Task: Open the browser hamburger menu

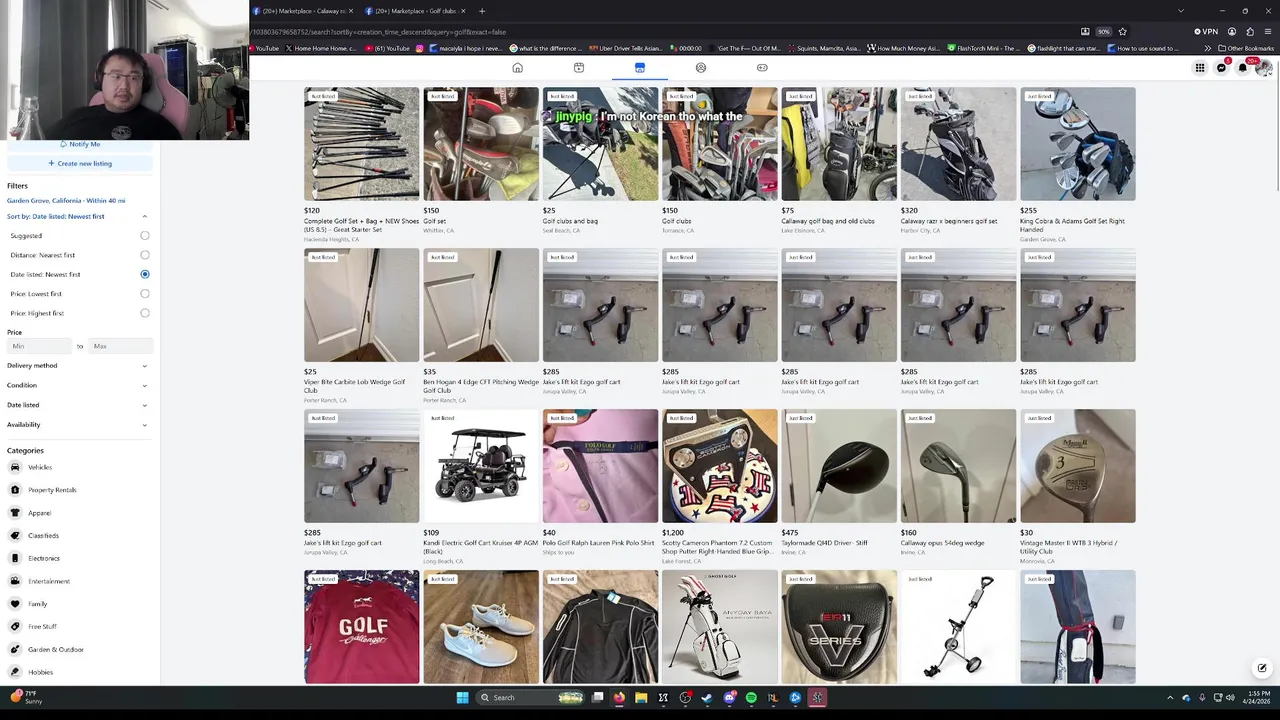Action: (x=1268, y=31)
